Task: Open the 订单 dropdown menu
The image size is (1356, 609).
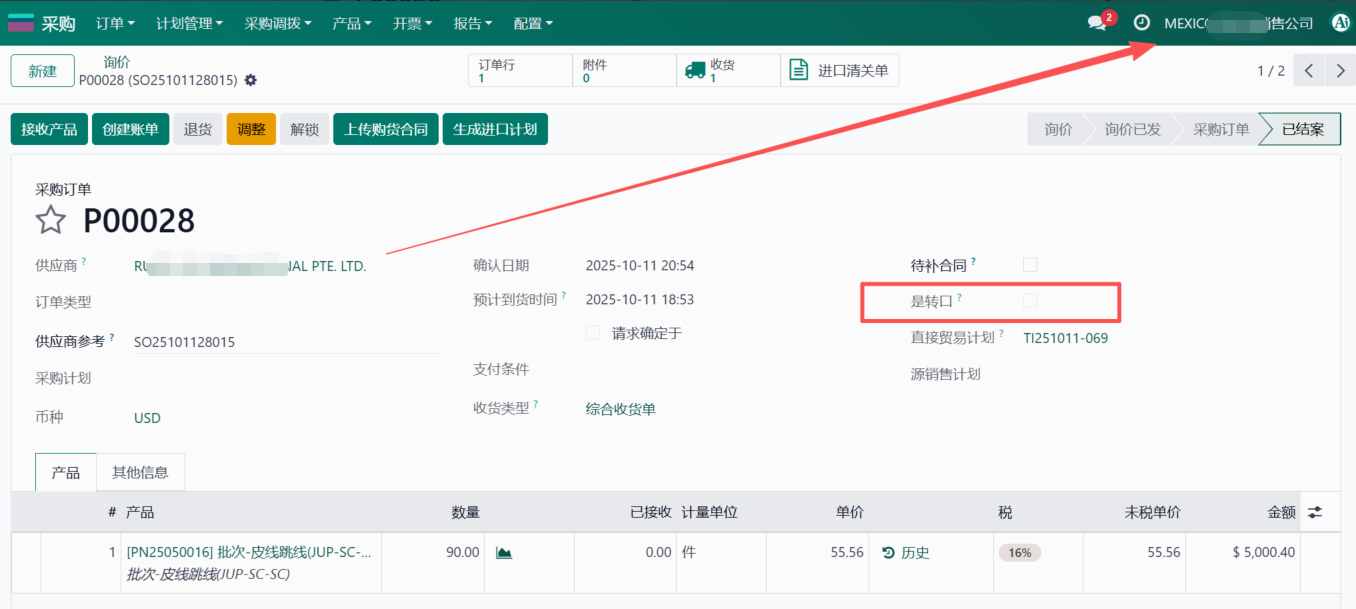Action: pyautogui.click(x=114, y=22)
